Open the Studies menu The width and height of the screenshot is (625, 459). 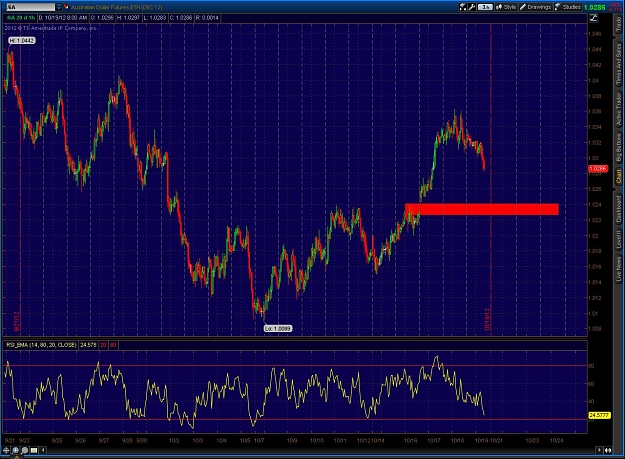click(568, 7)
